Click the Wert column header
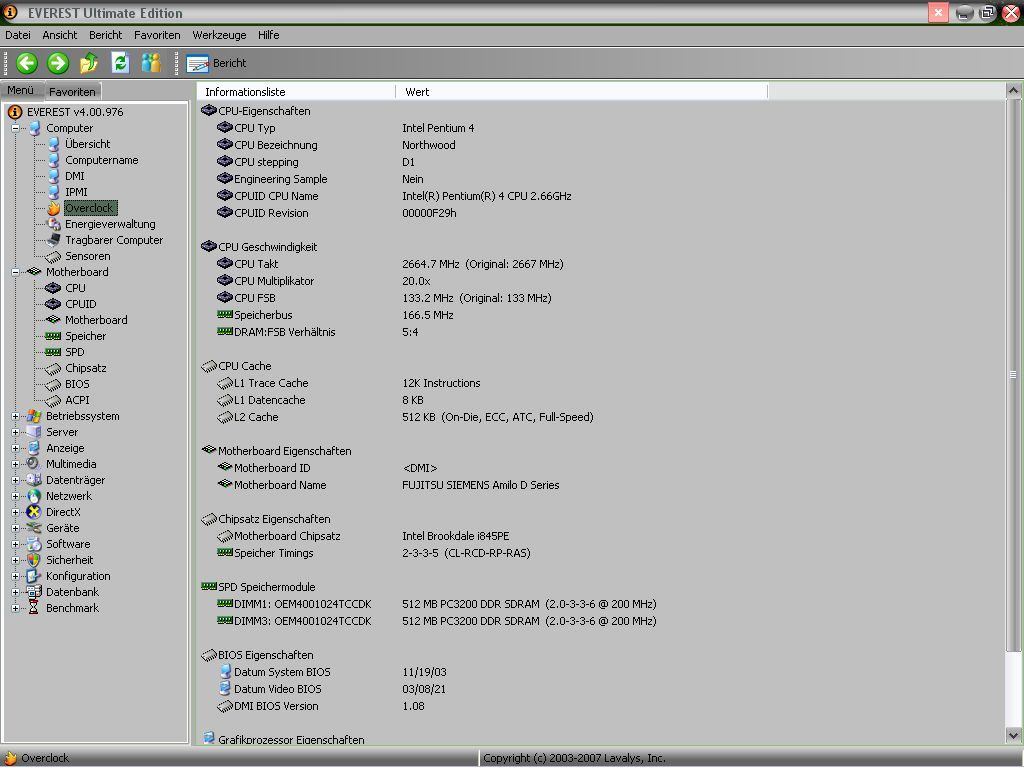Image resolution: width=1024 pixels, height=768 pixels. pos(581,92)
